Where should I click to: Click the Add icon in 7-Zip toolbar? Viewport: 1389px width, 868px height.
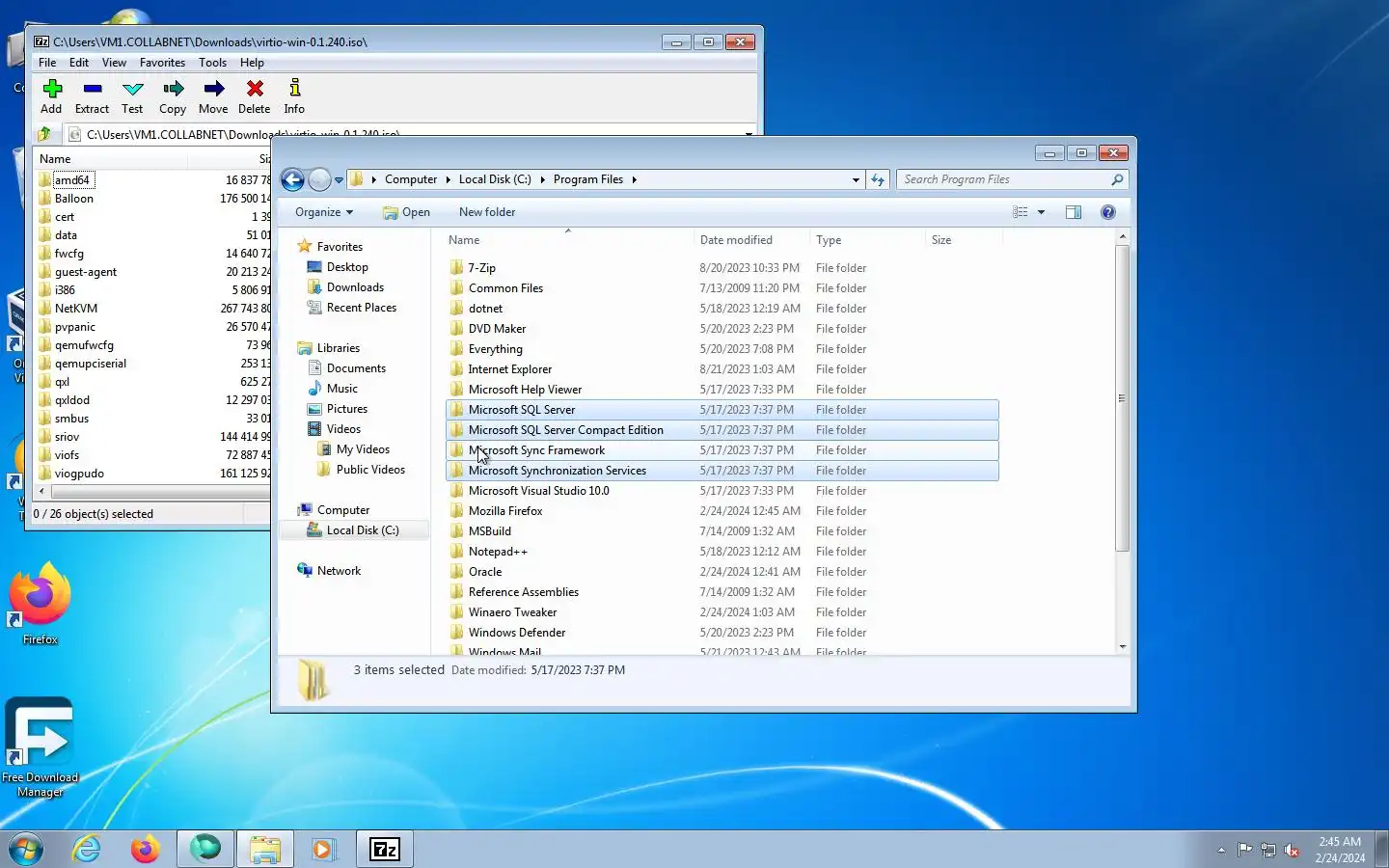[x=52, y=89]
